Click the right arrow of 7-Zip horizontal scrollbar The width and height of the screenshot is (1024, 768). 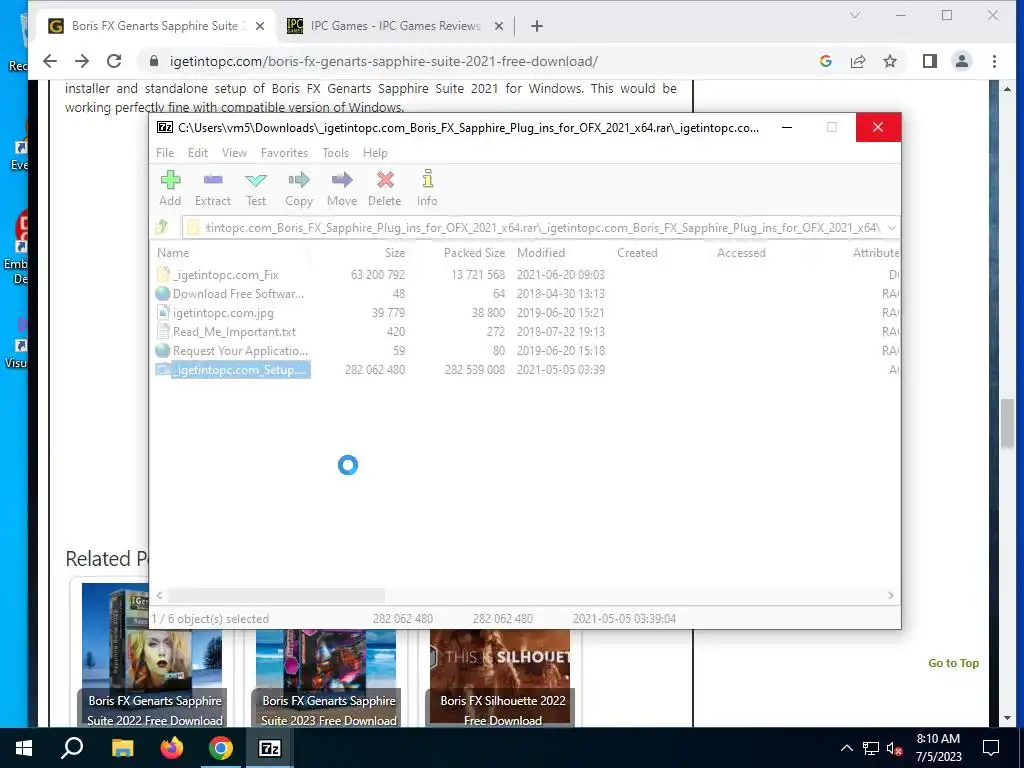890,596
